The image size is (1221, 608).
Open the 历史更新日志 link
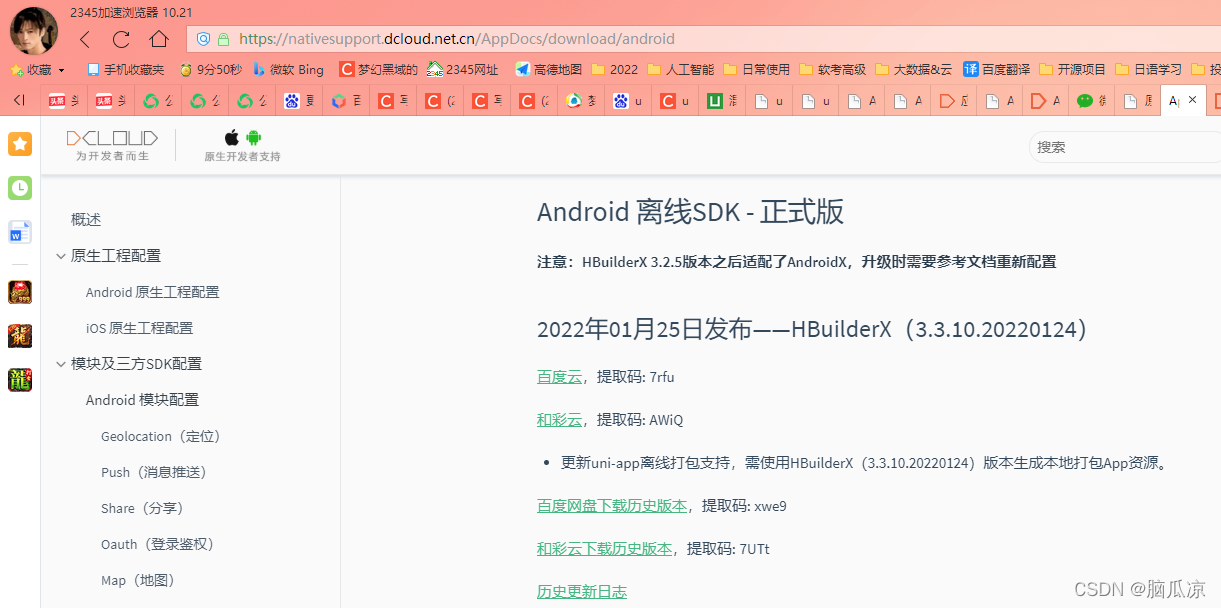point(582,592)
